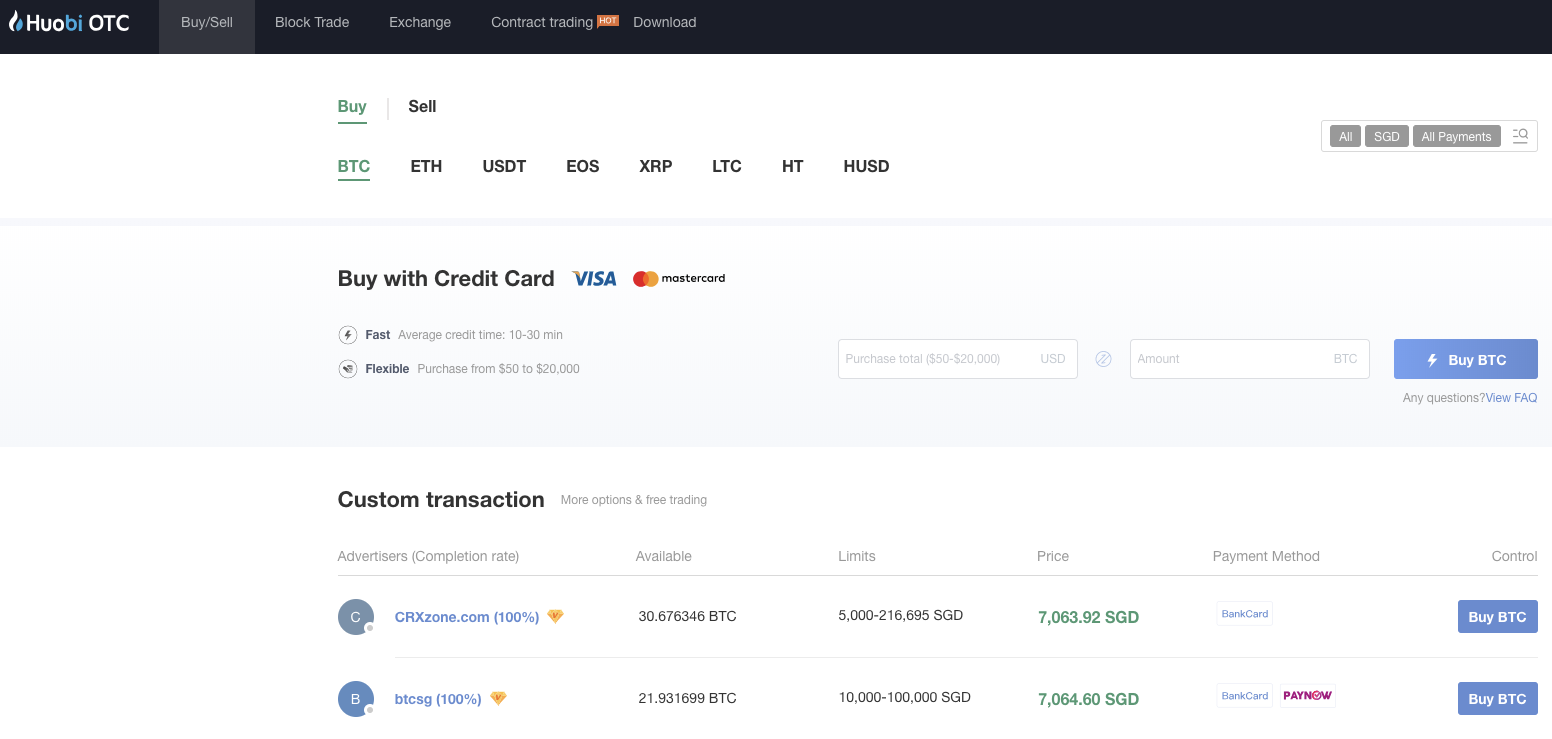Click the 5,000-216,695 SGD limits value
This screenshot has width=1552, height=739.
pyautogui.click(x=901, y=616)
